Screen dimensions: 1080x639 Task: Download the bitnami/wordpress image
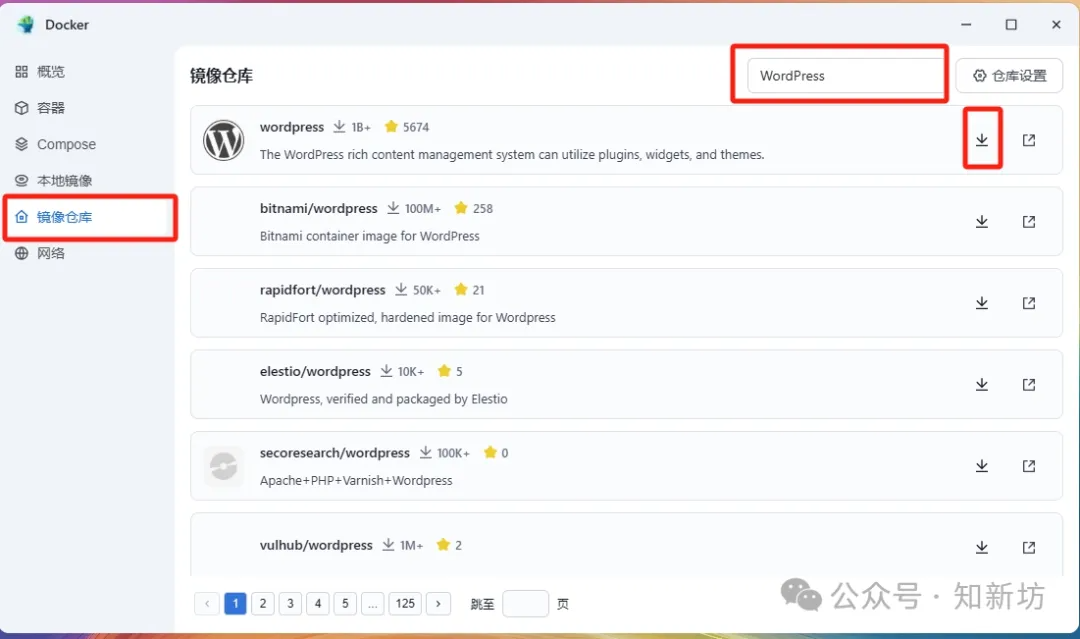(x=982, y=221)
